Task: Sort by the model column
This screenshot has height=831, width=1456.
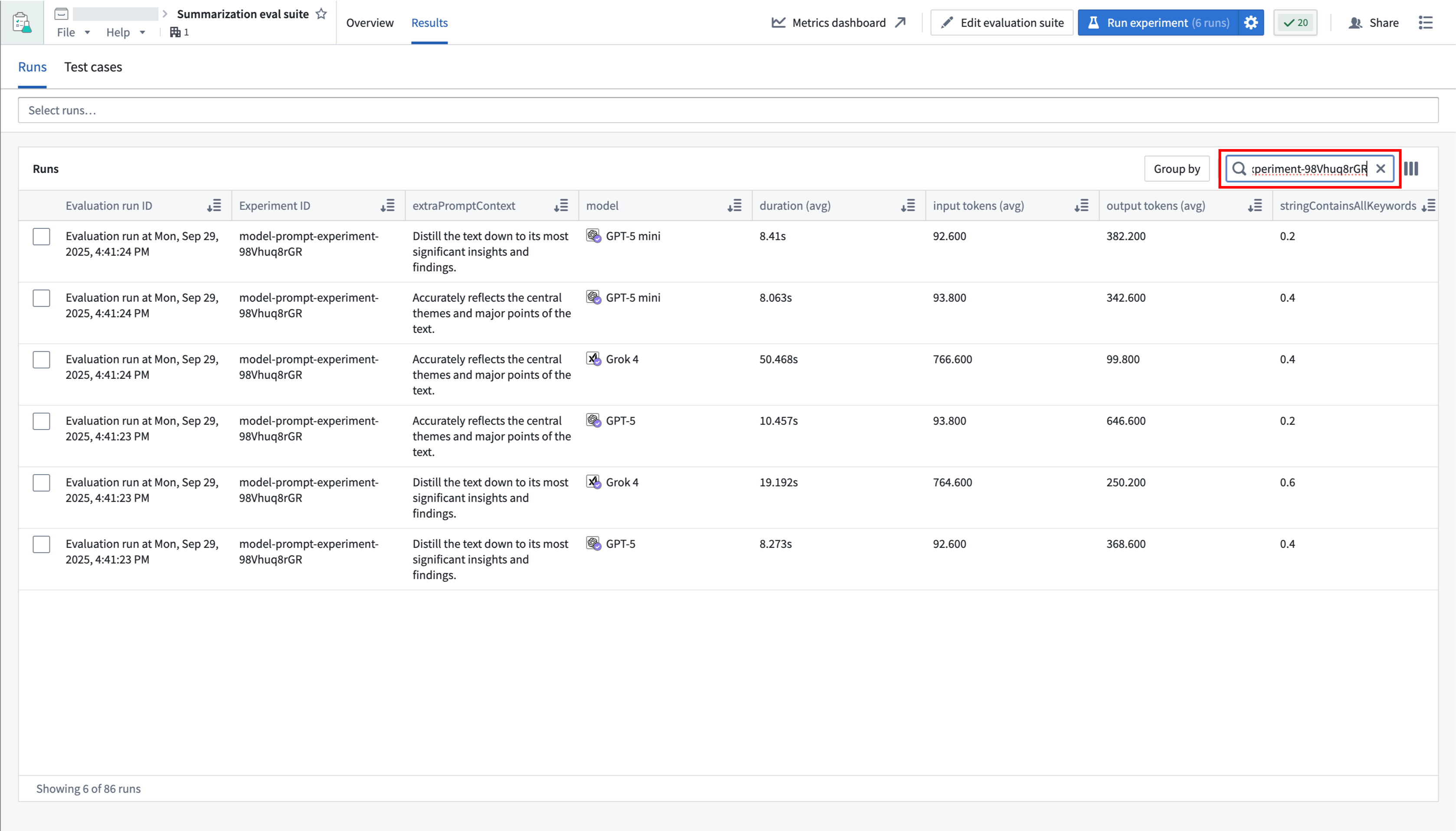Action: [x=734, y=206]
